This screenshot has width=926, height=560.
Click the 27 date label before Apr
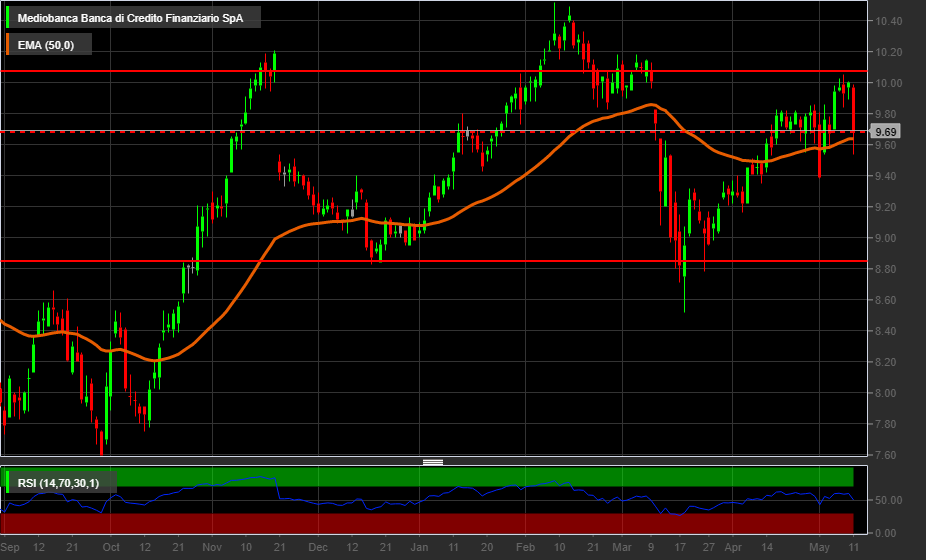[709, 548]
